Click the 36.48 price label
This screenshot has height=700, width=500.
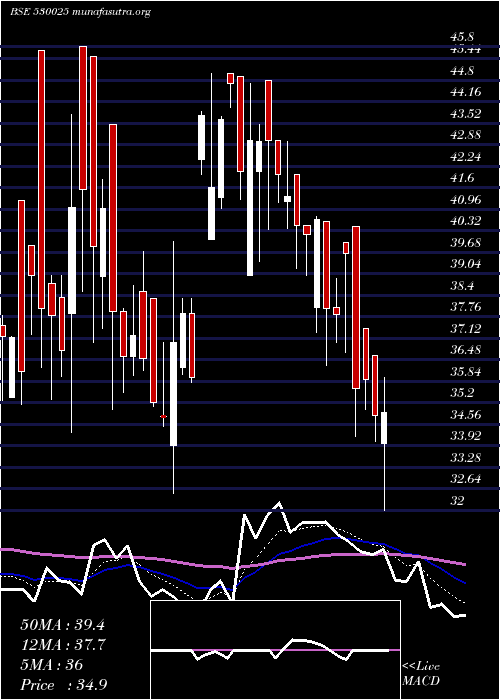point(466,349)
